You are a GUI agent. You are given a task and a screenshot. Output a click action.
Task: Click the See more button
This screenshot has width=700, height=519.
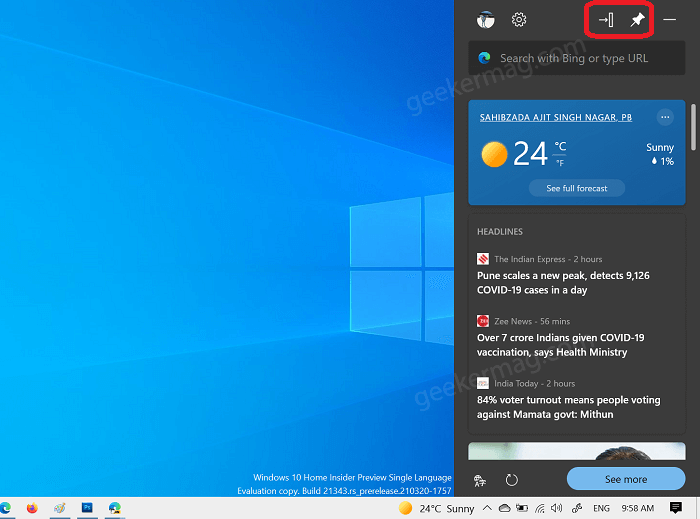[625, 479]
